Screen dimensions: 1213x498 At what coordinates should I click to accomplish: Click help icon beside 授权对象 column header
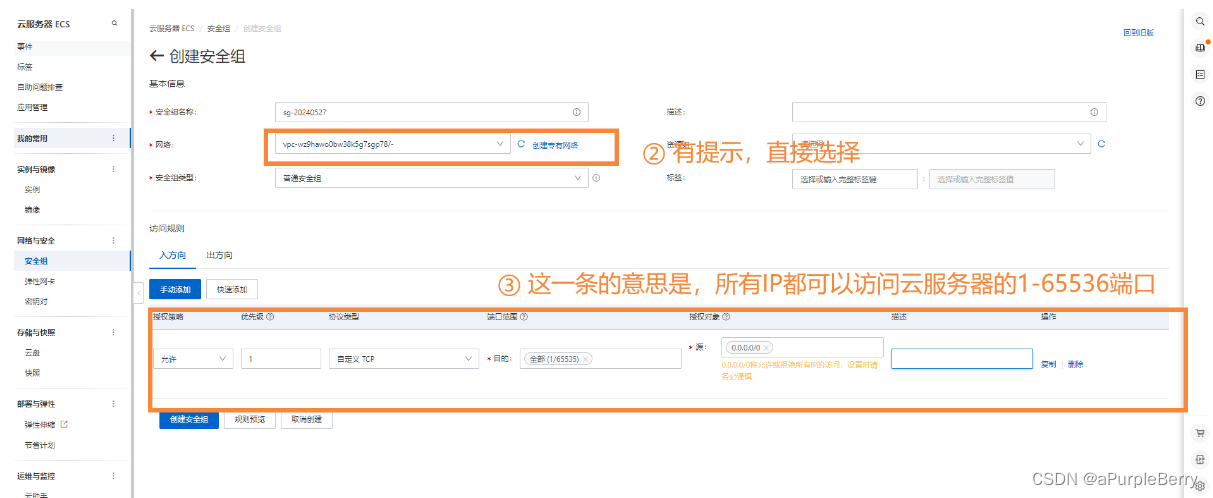coord(726,317)
